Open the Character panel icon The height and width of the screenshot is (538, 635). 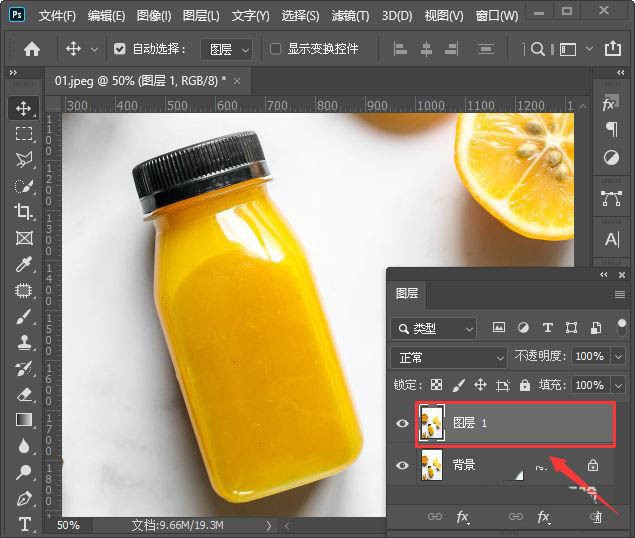point(612,239)
